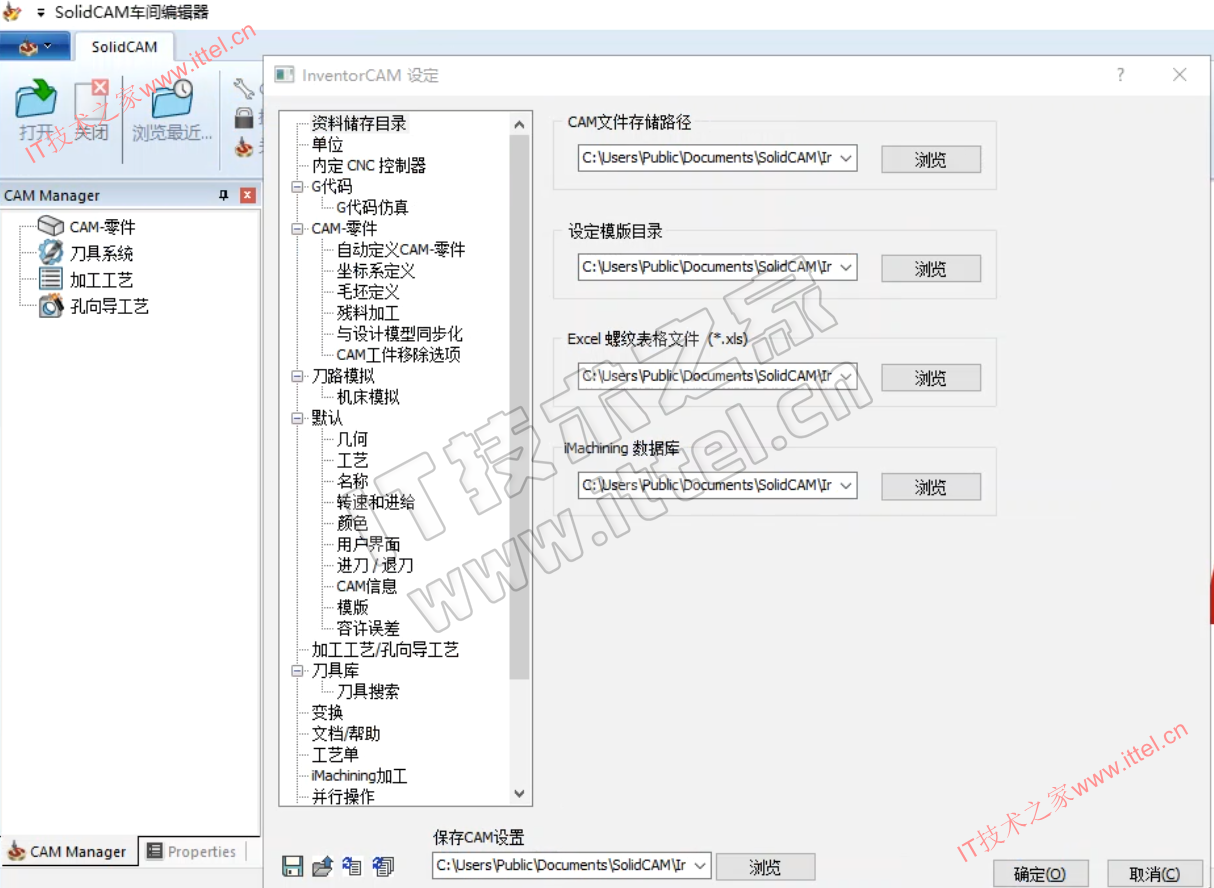Select 转速和进给 in settings tree
1214x888 pixels.
pyautogui.click(x=376, y=502)
